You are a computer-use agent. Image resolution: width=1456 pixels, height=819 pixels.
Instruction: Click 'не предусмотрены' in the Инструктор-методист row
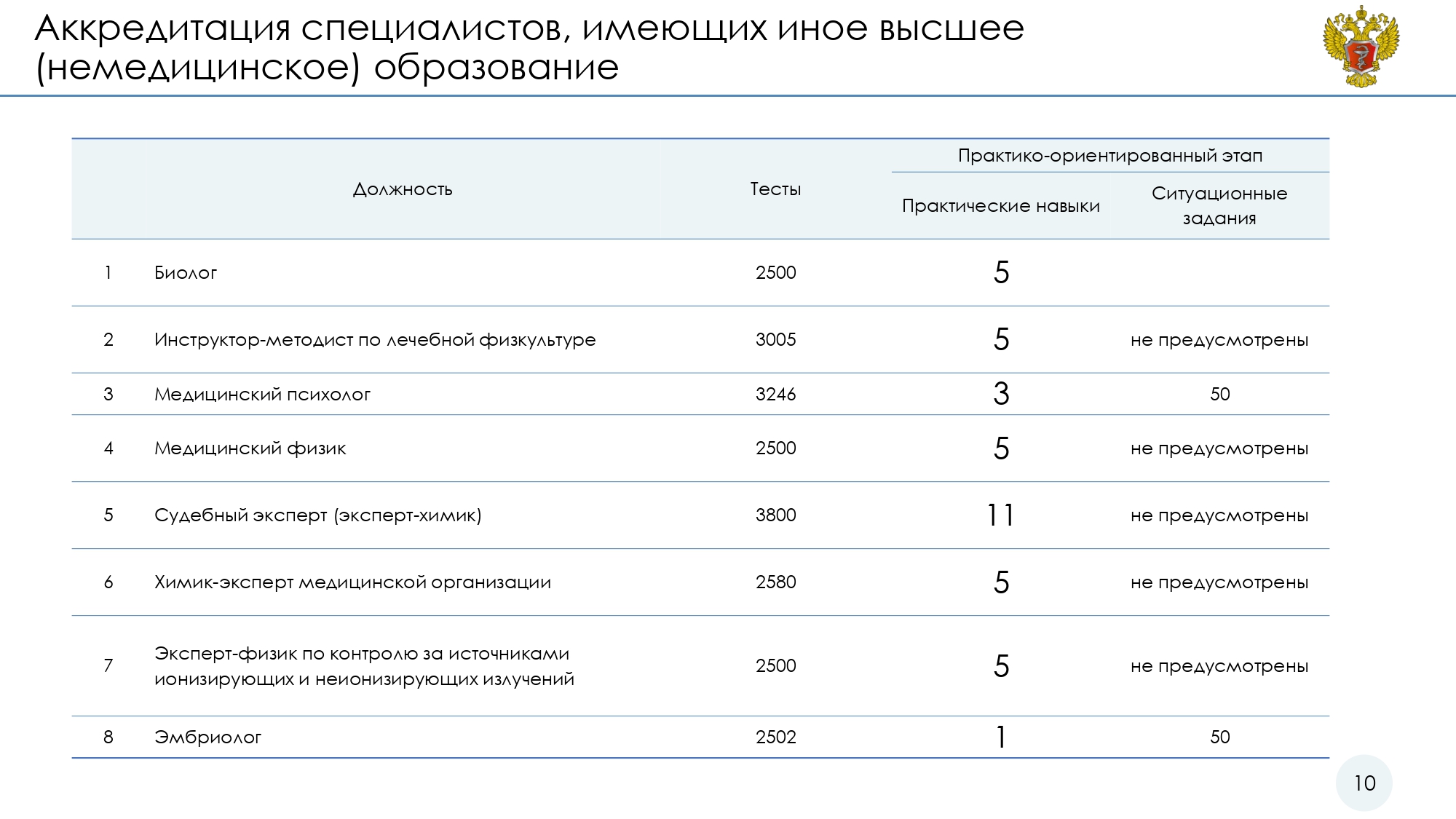tap(1219, 340)
